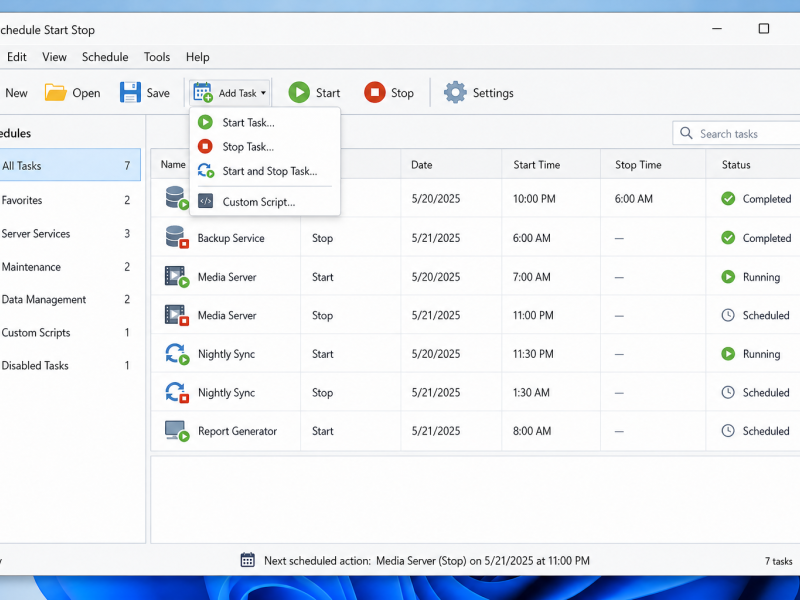Click Running icon of Media Server 7:00 AM
This screenshot has width=800, height=600.
[728, 277]
